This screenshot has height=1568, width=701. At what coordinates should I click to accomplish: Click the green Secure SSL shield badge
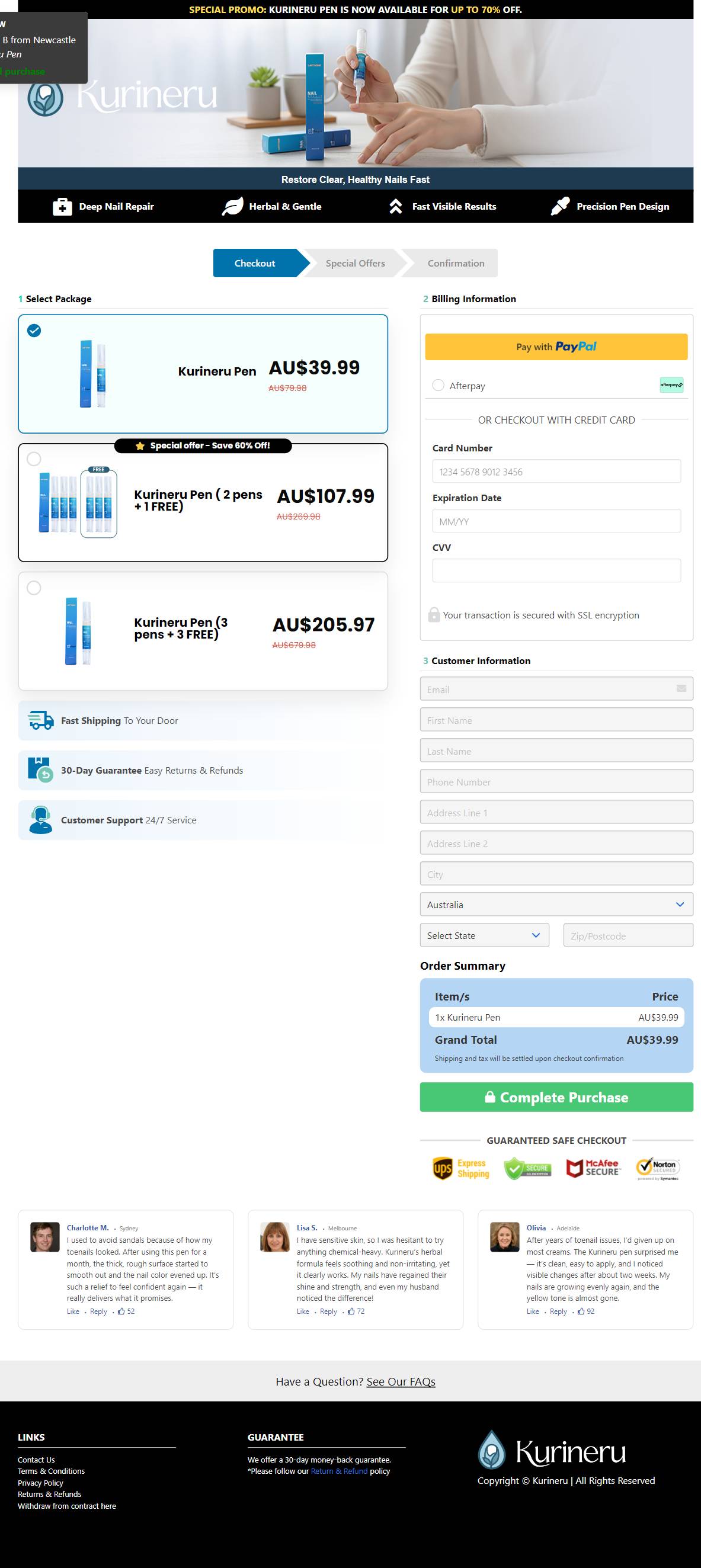527,1168
